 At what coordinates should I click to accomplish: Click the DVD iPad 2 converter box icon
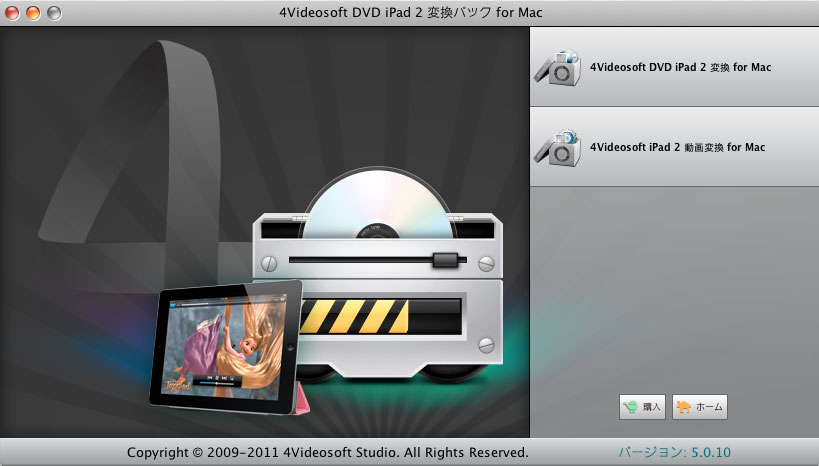click(x=558, y=67)
